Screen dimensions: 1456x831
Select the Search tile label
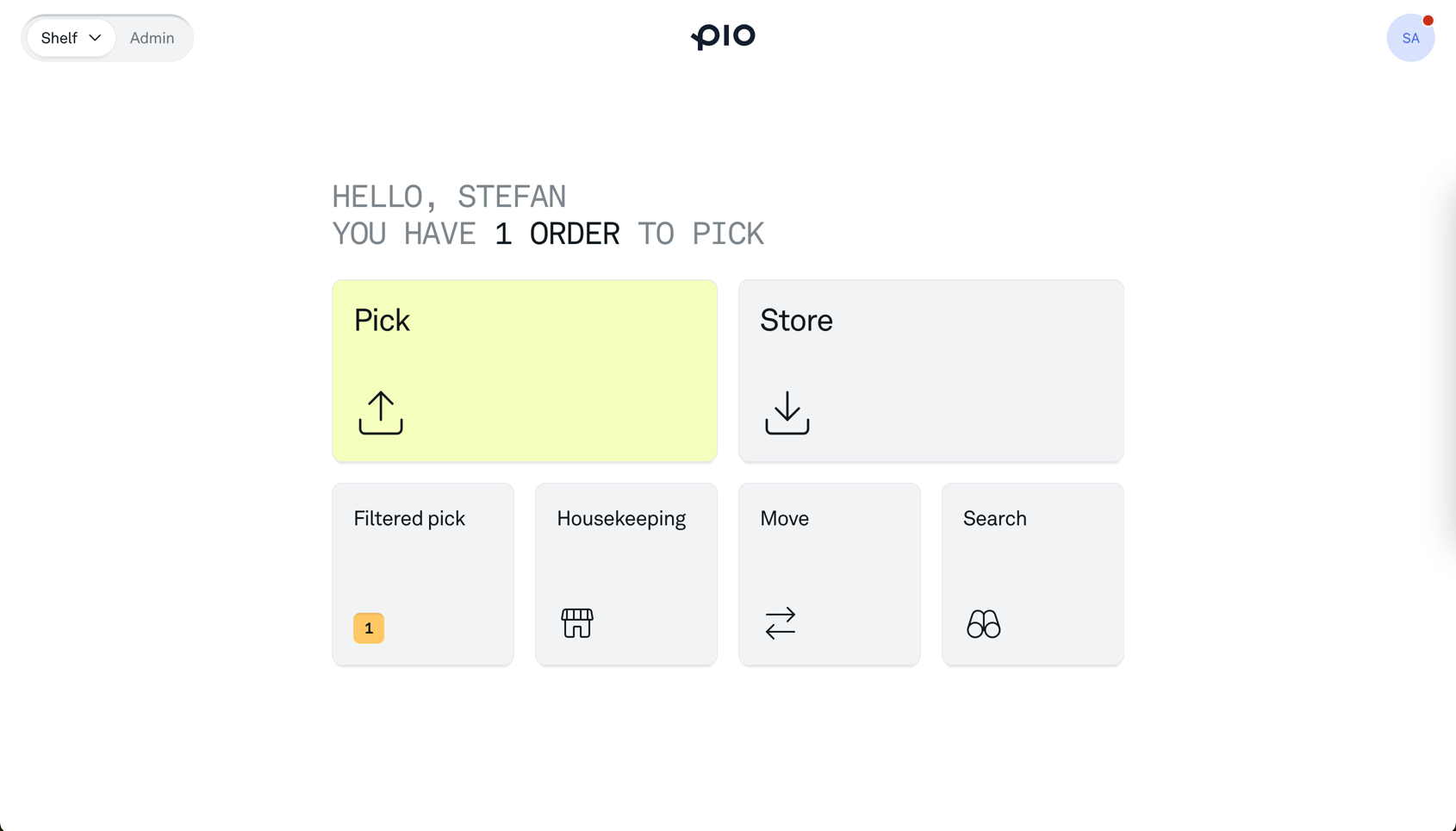(994, 518)
